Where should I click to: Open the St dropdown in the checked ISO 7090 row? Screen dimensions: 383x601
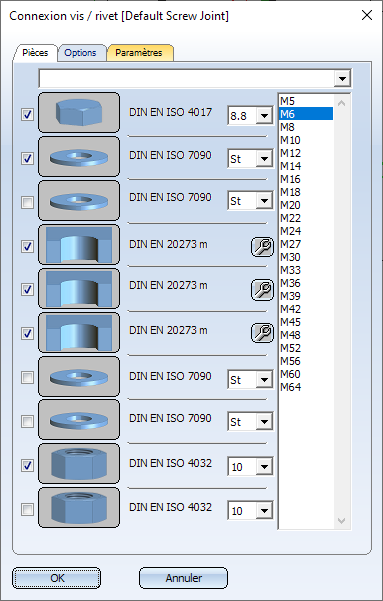264,158
